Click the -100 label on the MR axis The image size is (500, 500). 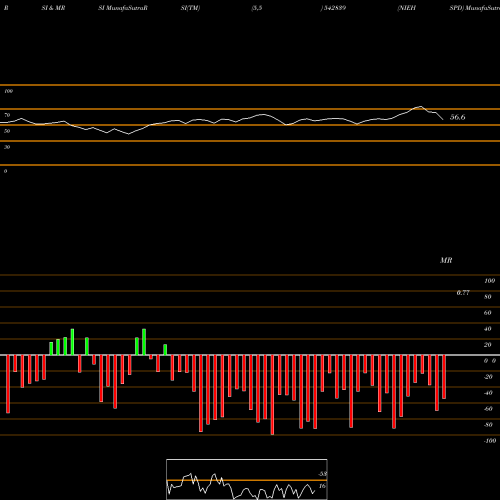[x=490, y=441]
